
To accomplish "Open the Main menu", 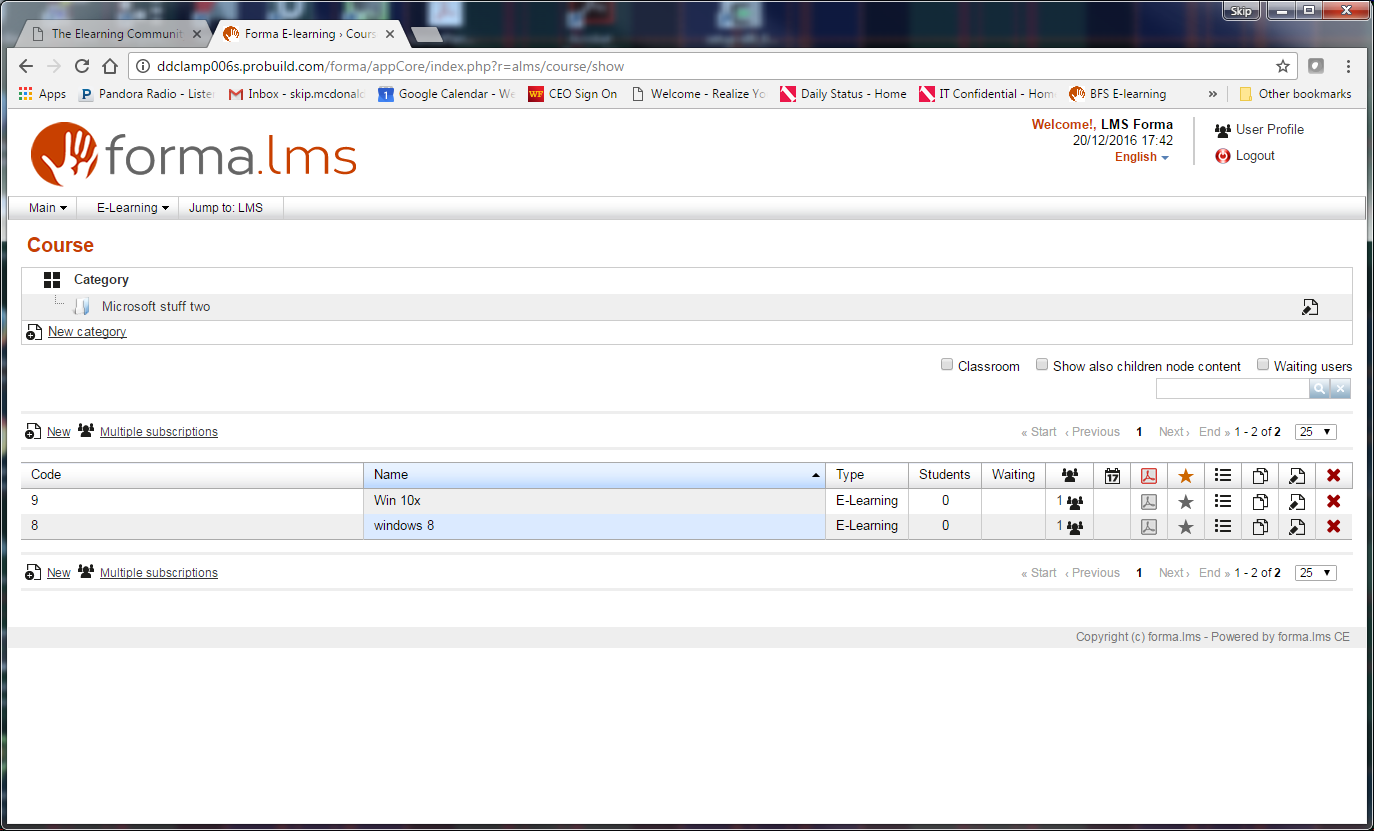I will pyautogui.click(x=47, y=208).
